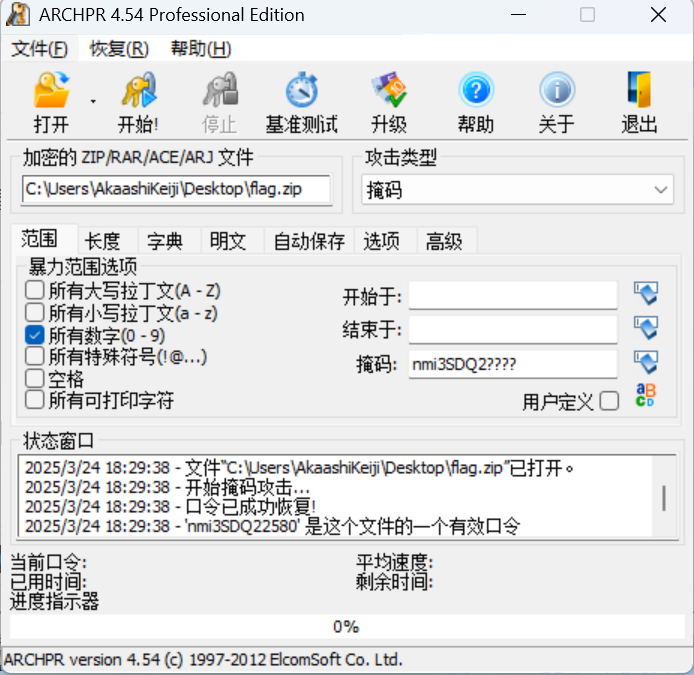The image size is (694, 675).
Task: Expand the small arrow beside 打开
Action: [x=93, y=102]
